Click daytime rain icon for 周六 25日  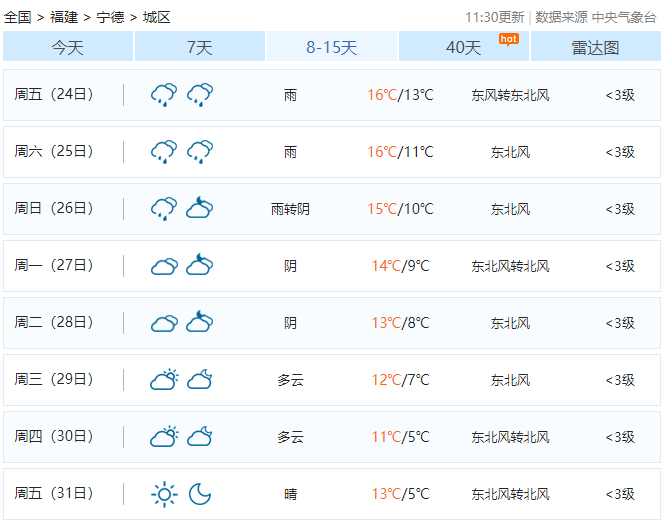click(164, 151)
